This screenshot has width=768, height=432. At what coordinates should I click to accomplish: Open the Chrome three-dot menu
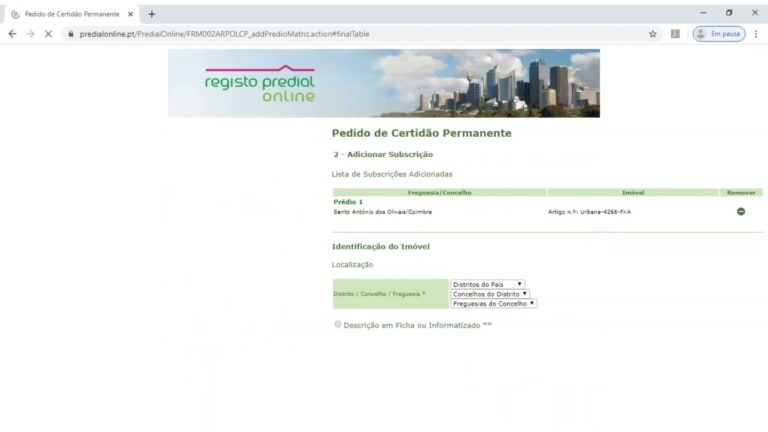(x=756, y=34)
